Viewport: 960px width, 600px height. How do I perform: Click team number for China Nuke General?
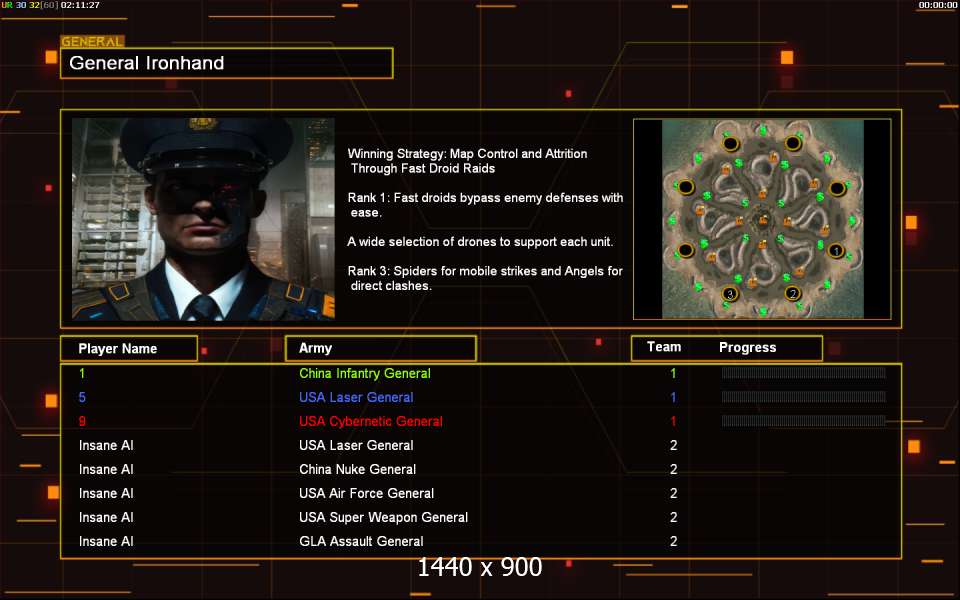click(x=673, y=469)
